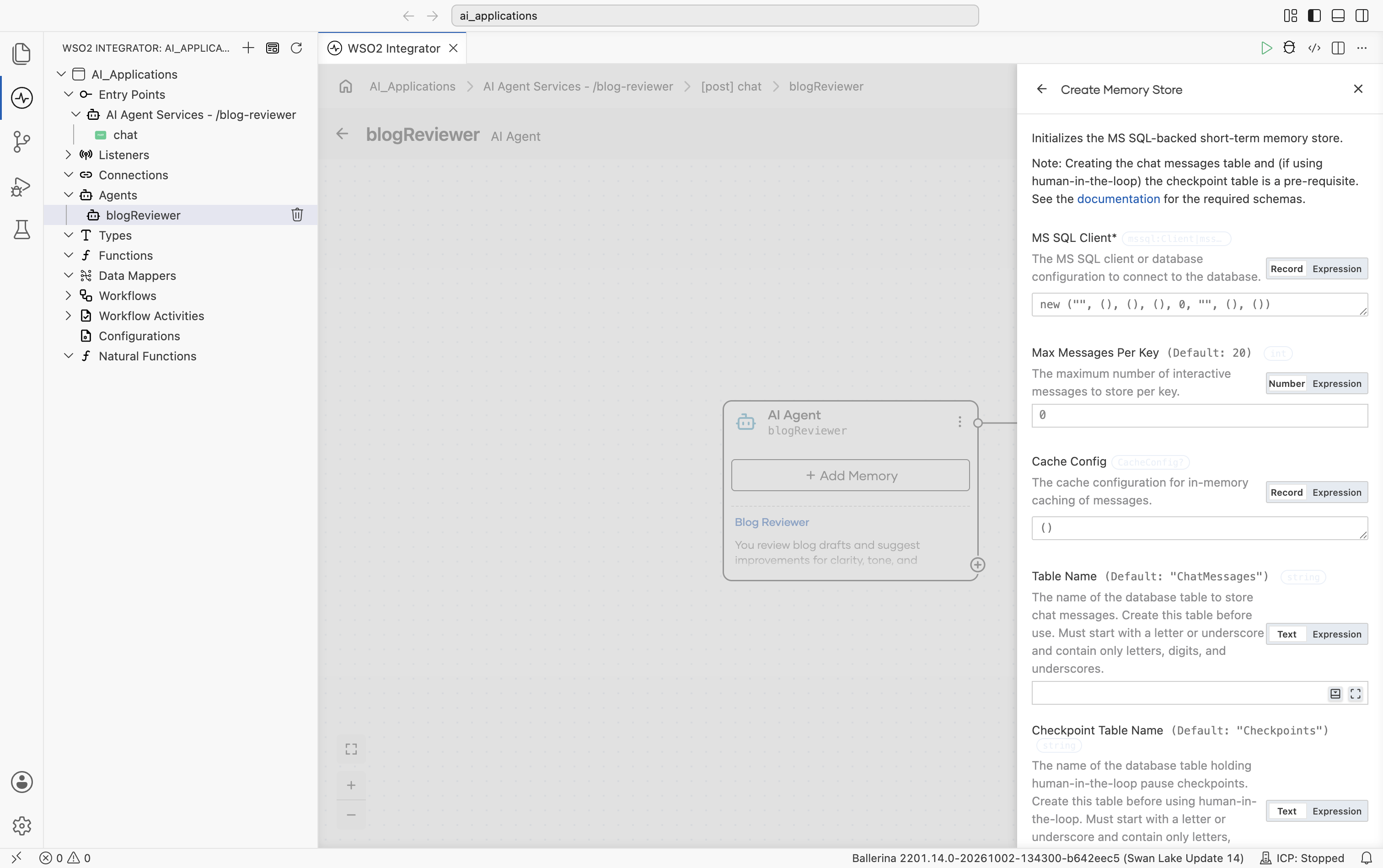This screenshot has height=868, width=1383.
Task: Zoom out on the canvas
Action: point(351,814)
